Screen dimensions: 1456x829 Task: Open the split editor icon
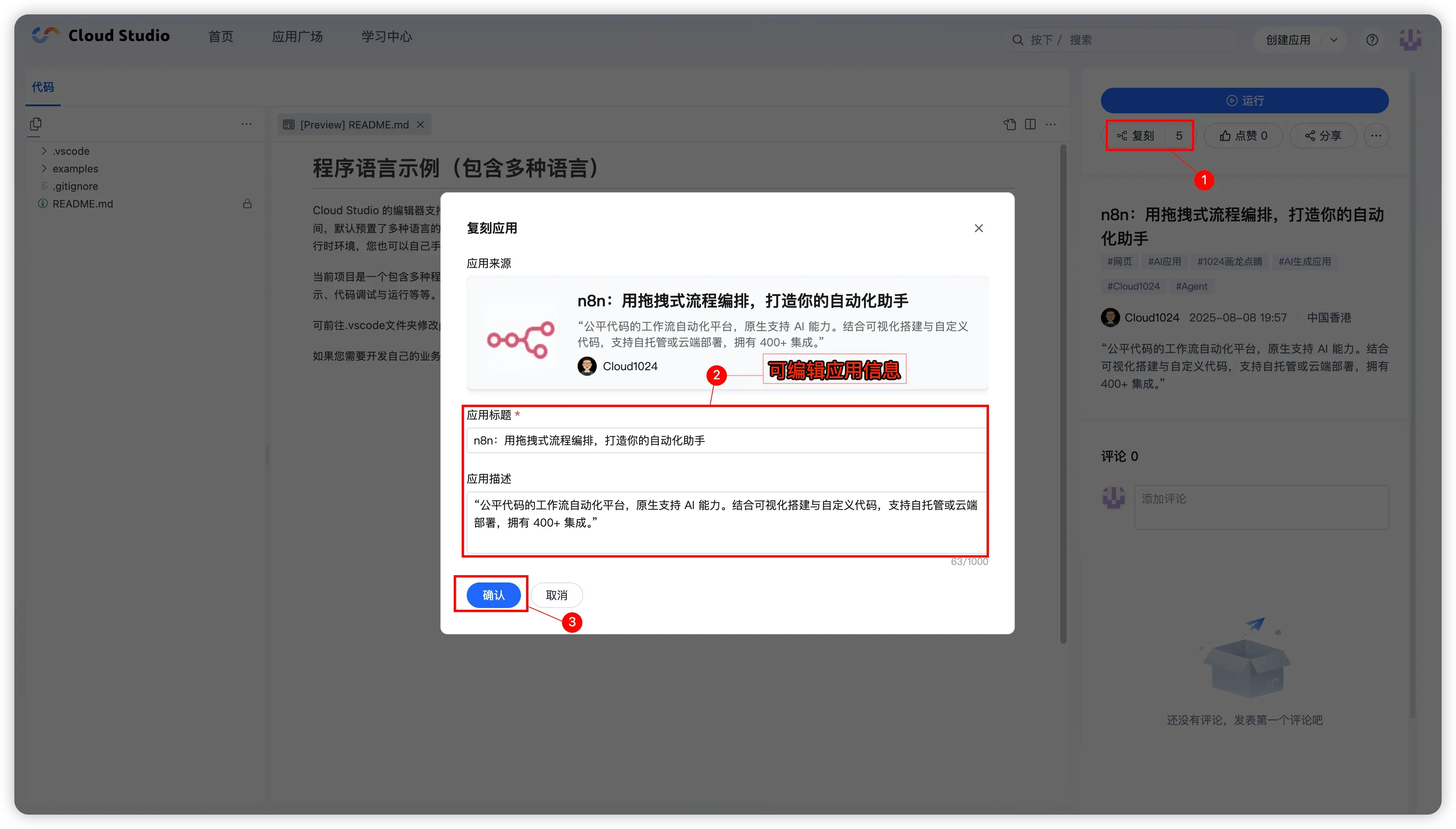1030,124
